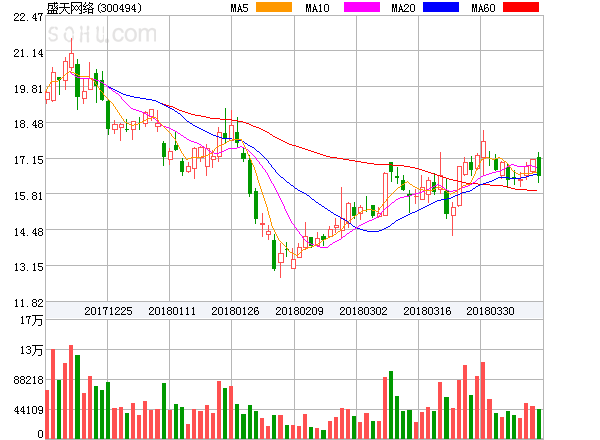This screenshot has width=600, height=440.
Task: Click the 19.81 price axis label
Action: tap(28, 89)
